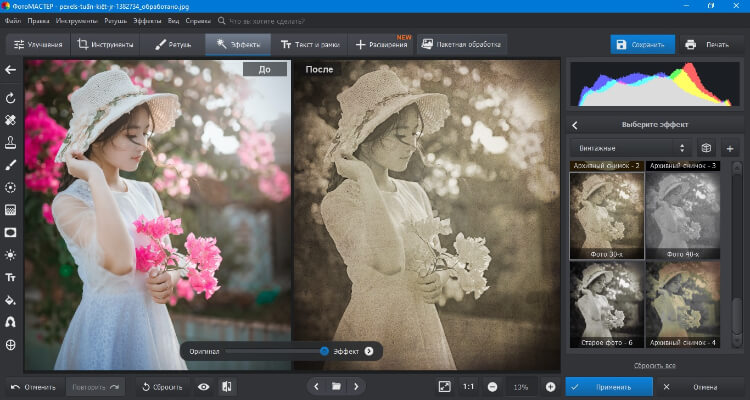Click the Оригинал–Эффект intensity slider handle
The width and height of the screenshot is (750, 400).
coord(324,351)
